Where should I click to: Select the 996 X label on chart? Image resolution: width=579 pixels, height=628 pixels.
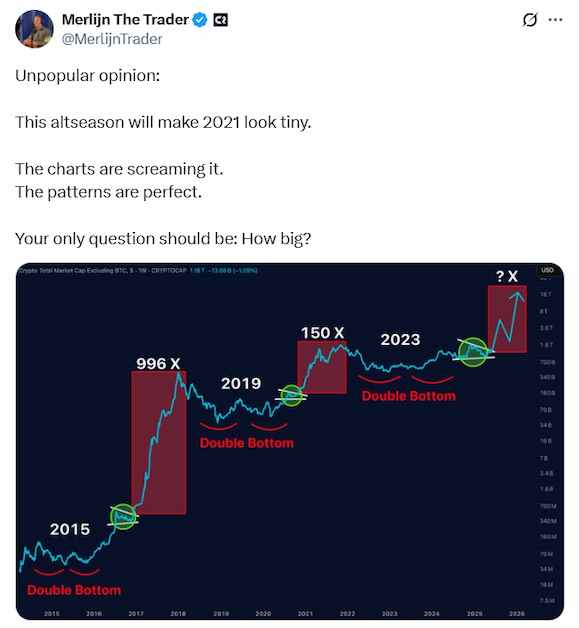tap(158, 364)
